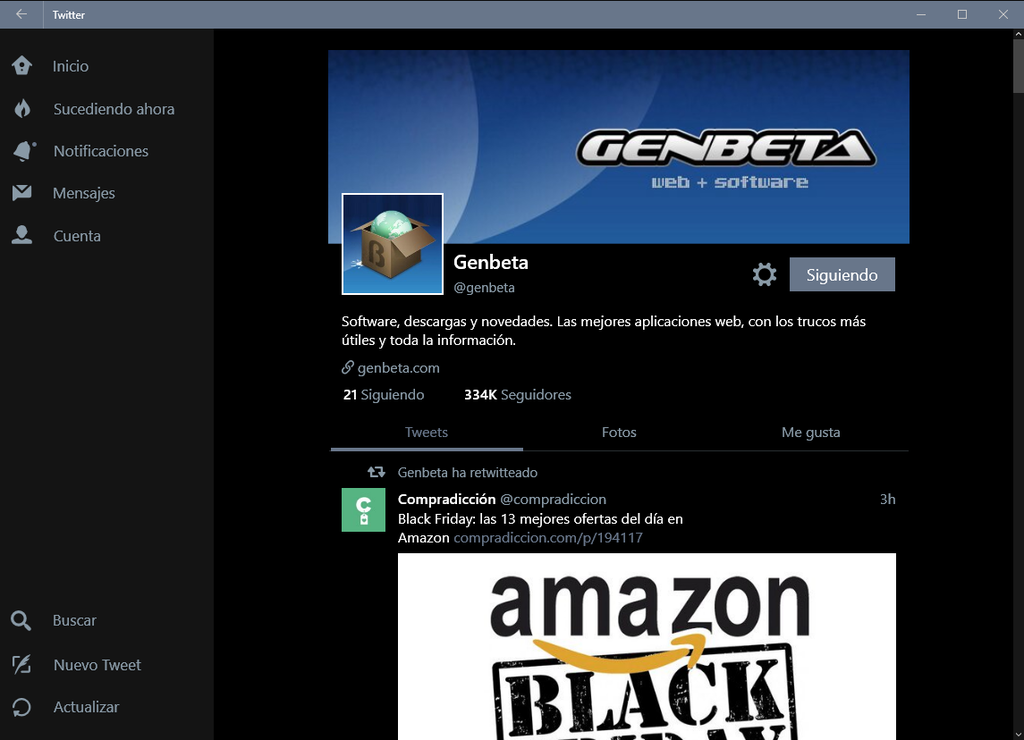Open the Cuenta person icon
Viewport: 1024px width, 740px height.
[22, 236]
